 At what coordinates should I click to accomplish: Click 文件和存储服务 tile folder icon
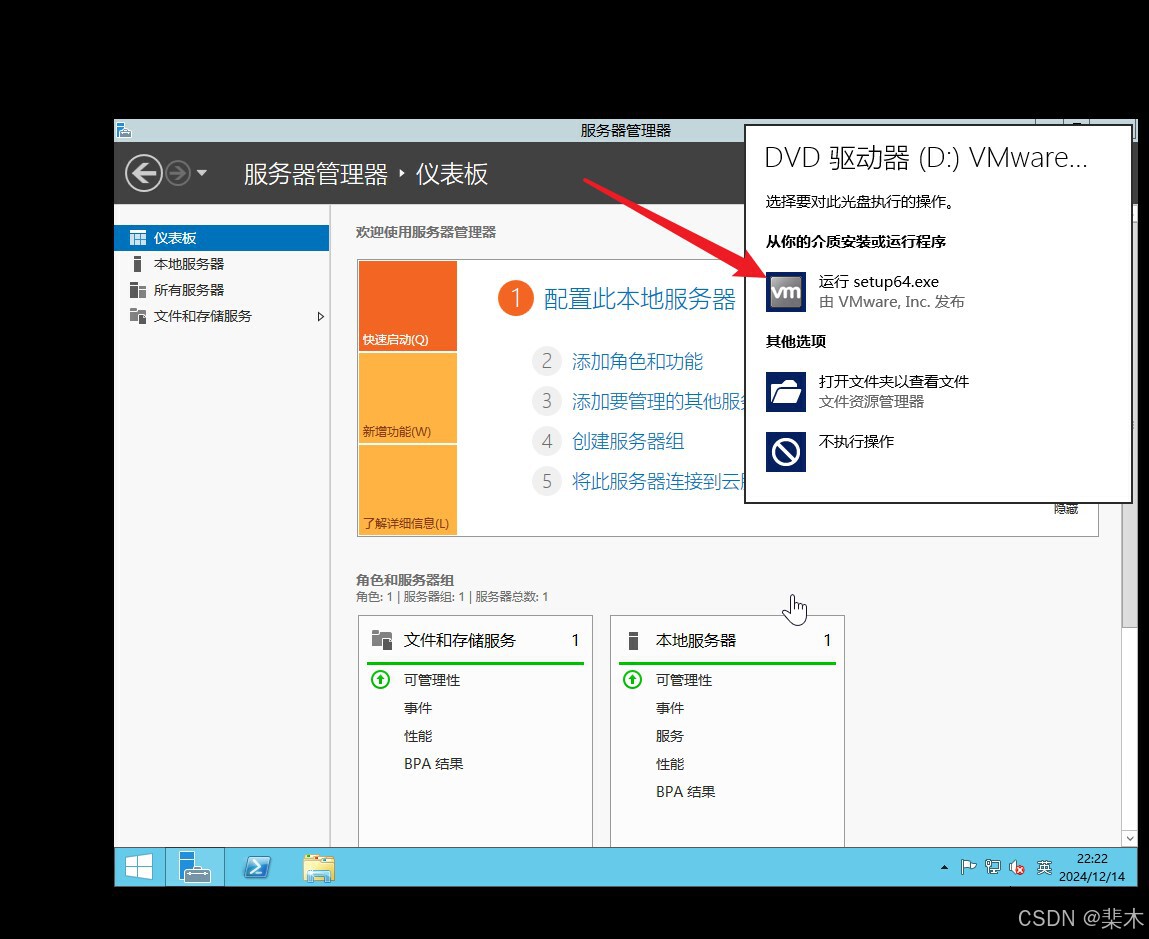pyautogui.click(x=382, y=640)
